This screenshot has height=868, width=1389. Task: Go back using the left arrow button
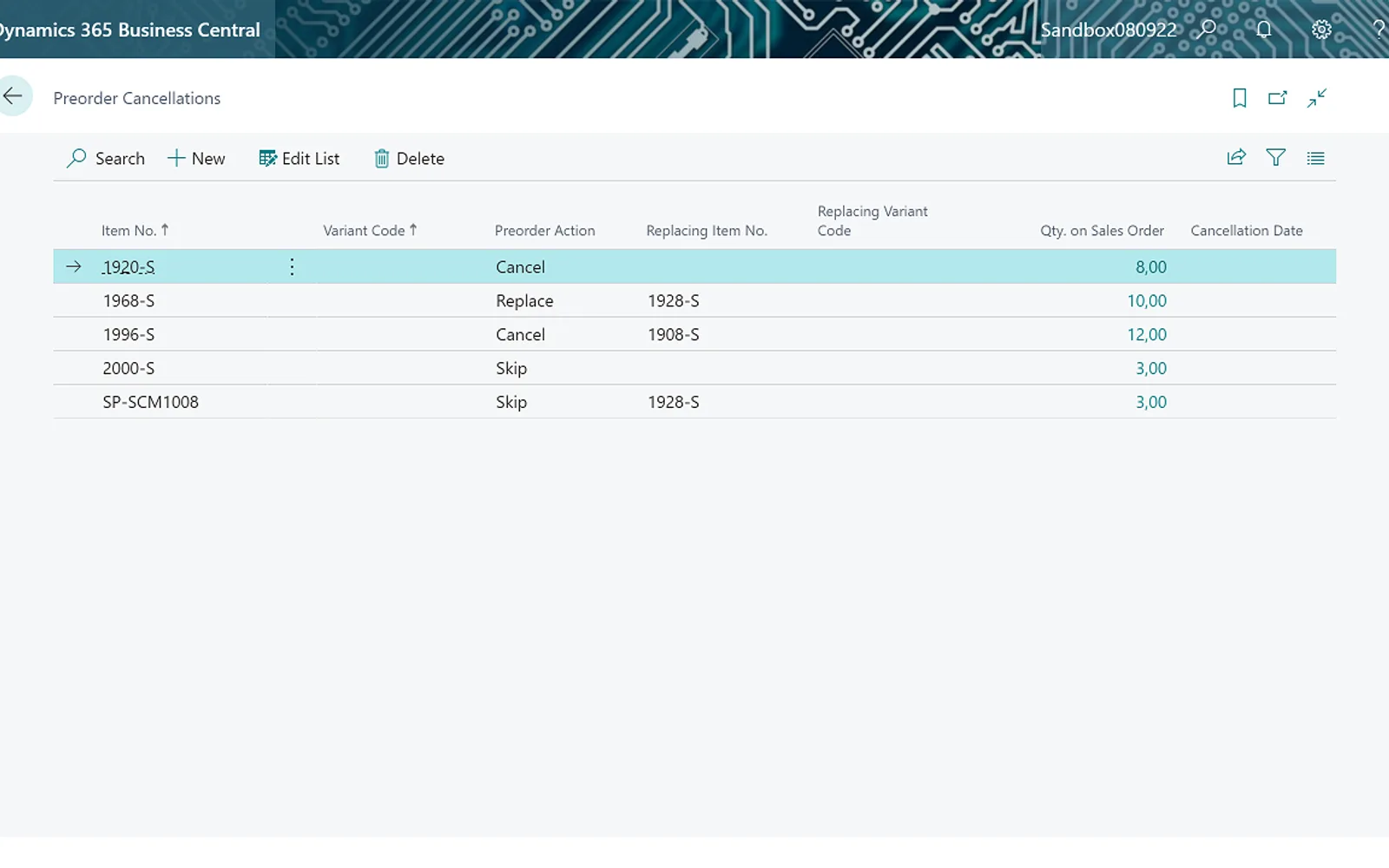coord(13,95)
